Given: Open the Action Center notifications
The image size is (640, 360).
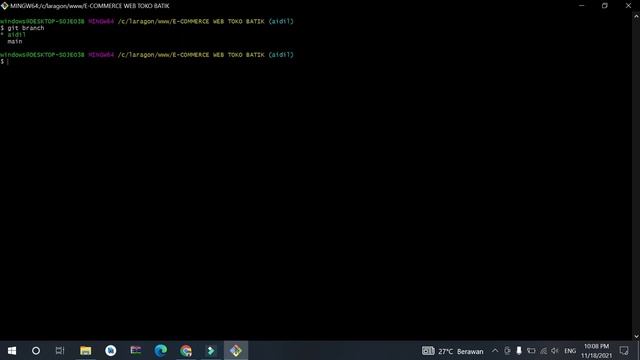Looking at the screenshot, I should [x=624, y=351].
